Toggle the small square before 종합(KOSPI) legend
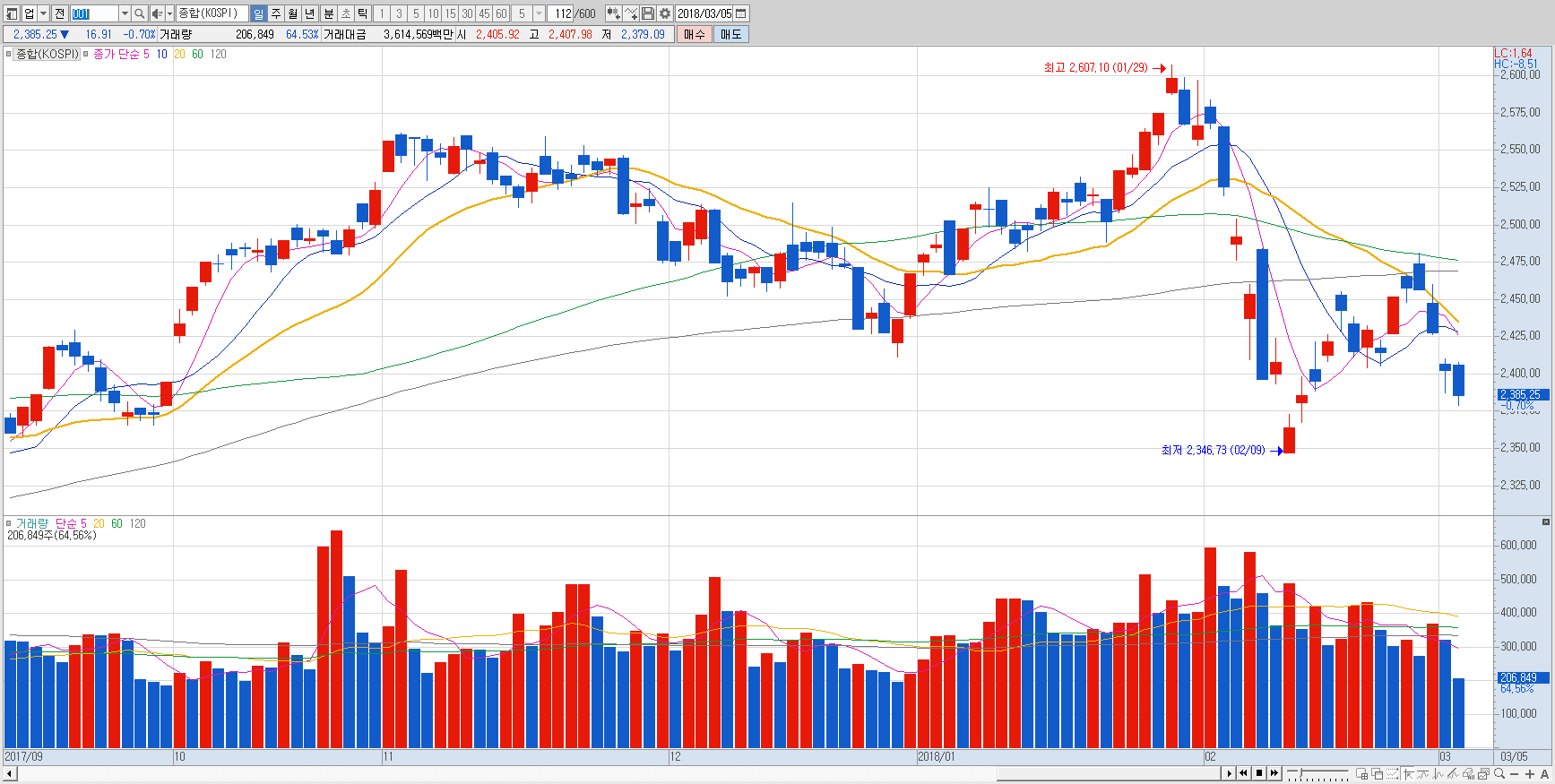 point(9,55)
